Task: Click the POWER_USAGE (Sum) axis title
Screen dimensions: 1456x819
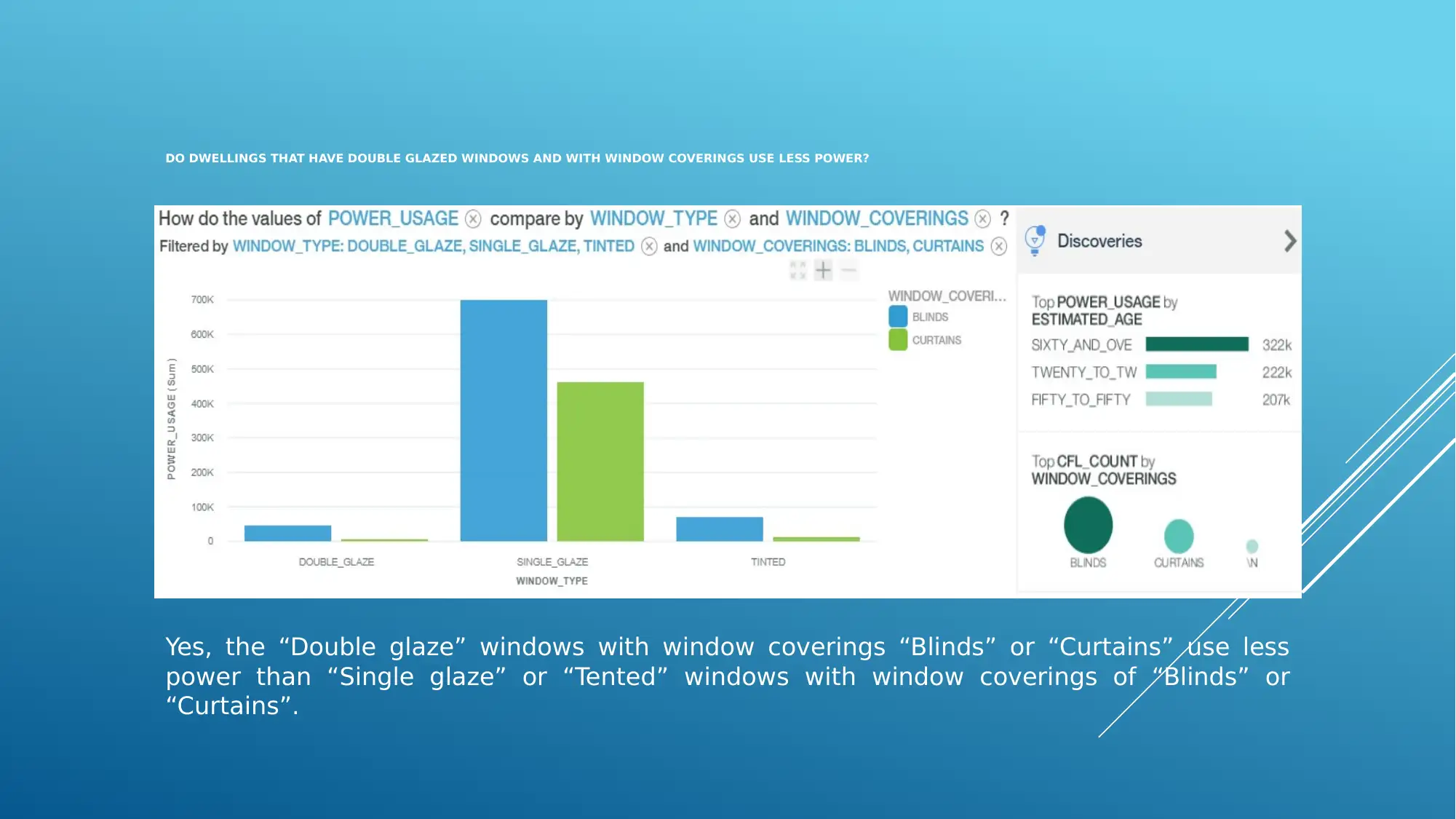Action: [x=171, y=419]
